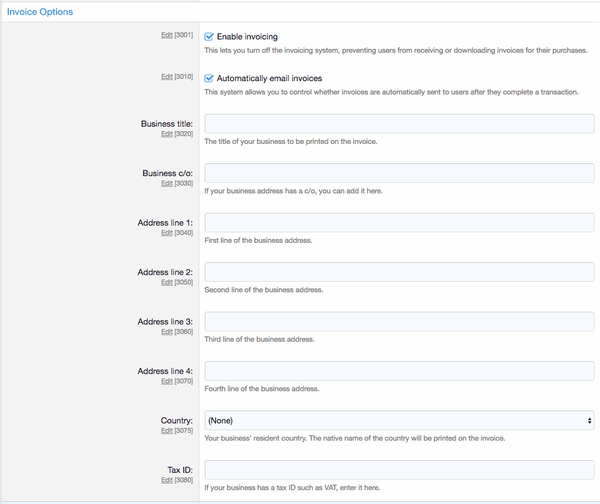This screenshot has height=504, width=600.
Task: Uncheck the Enable invoicing checkbox
Action: tap(209, 37)
